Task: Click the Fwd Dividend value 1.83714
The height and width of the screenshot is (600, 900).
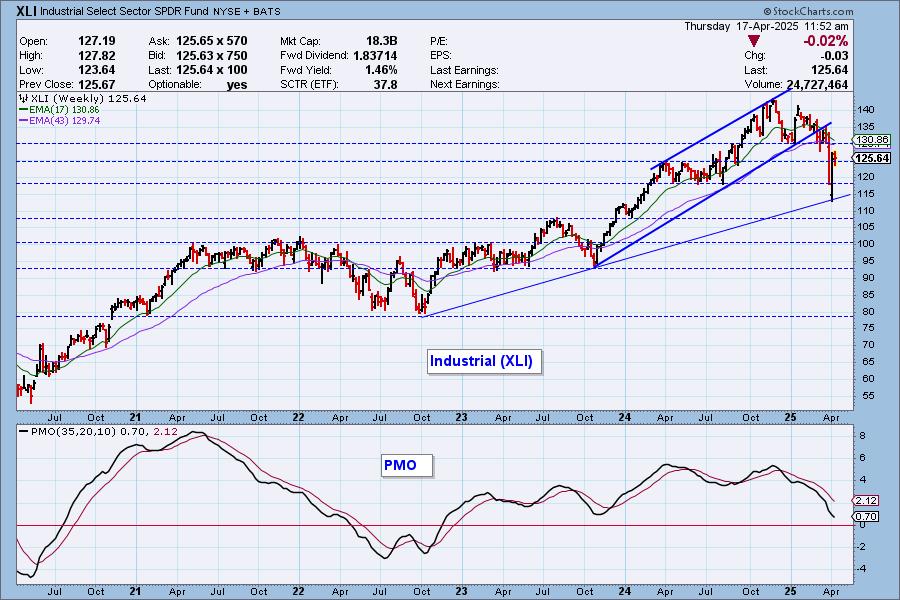Action: 375,55
